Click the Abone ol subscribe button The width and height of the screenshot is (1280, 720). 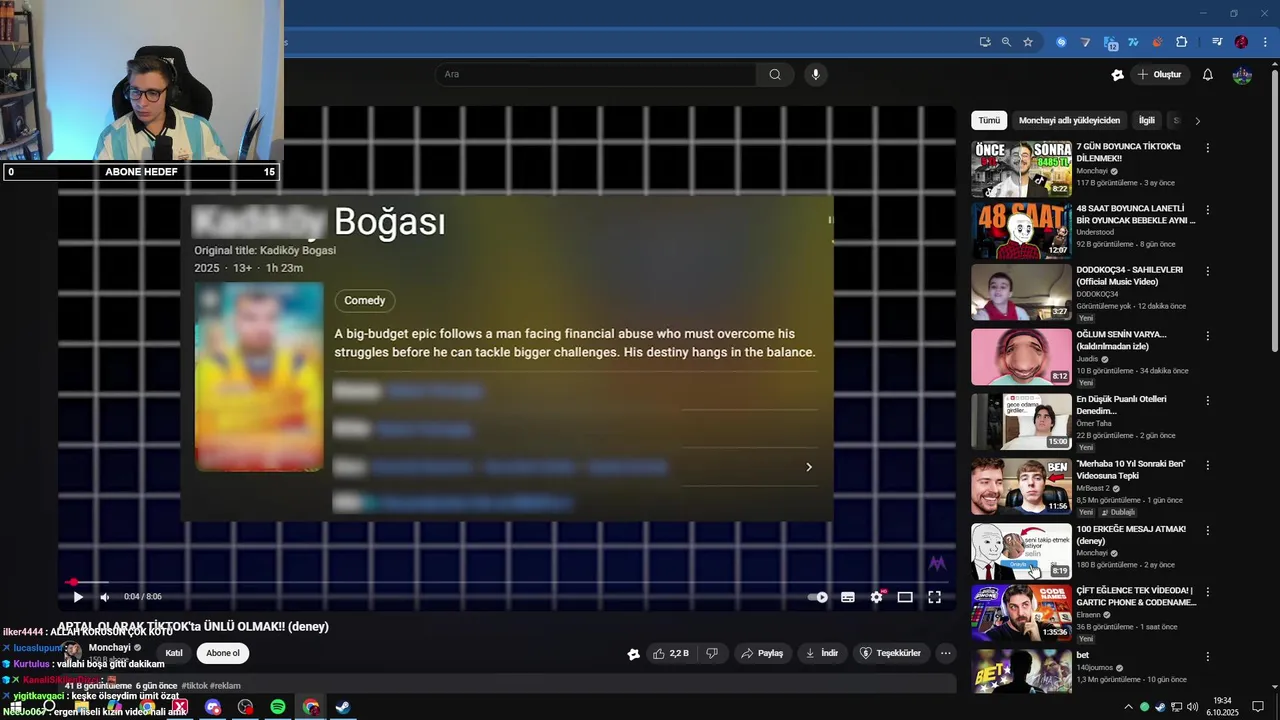click(x=223, y=653)
